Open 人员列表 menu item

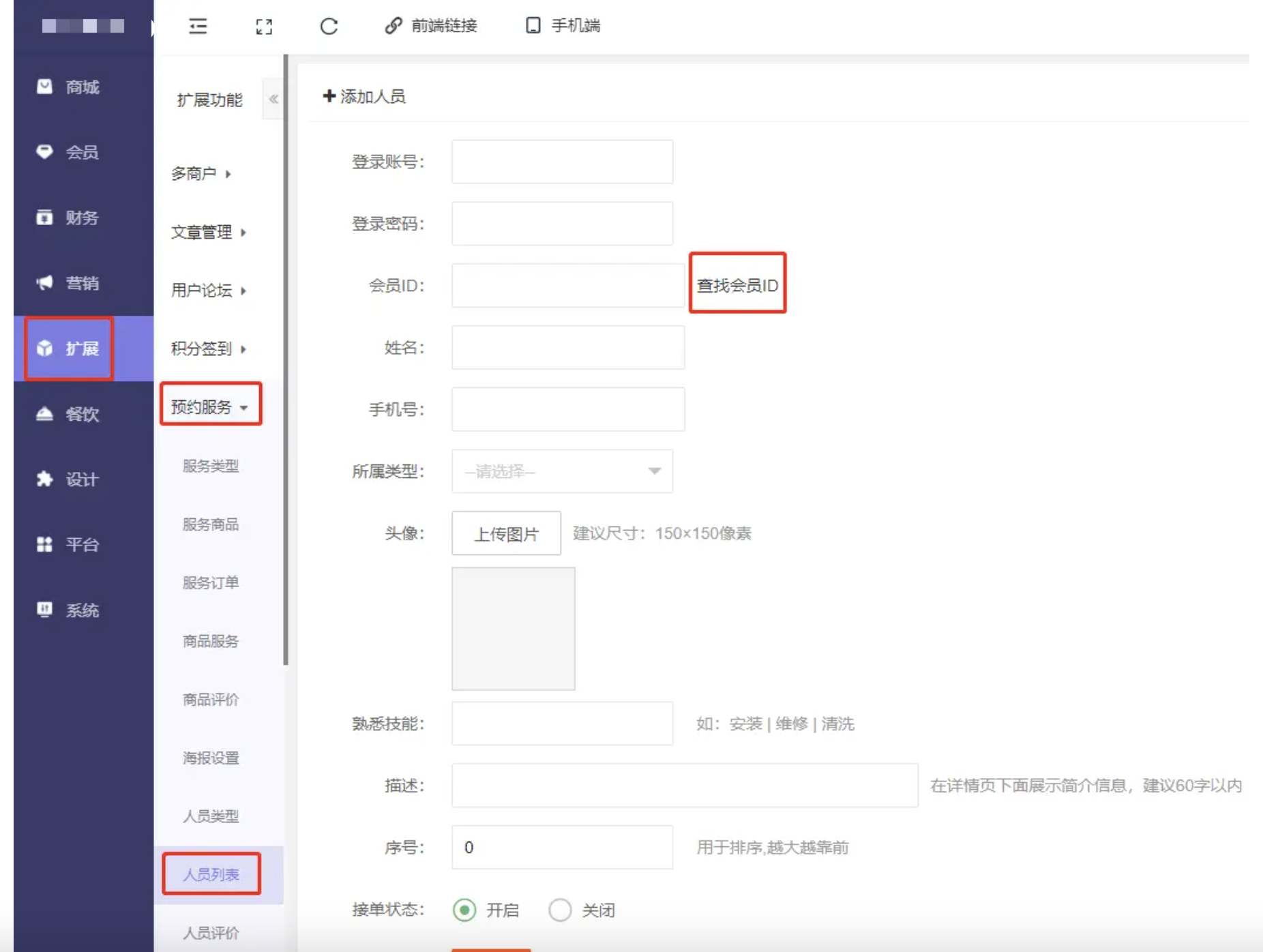(x=211, y=874)
